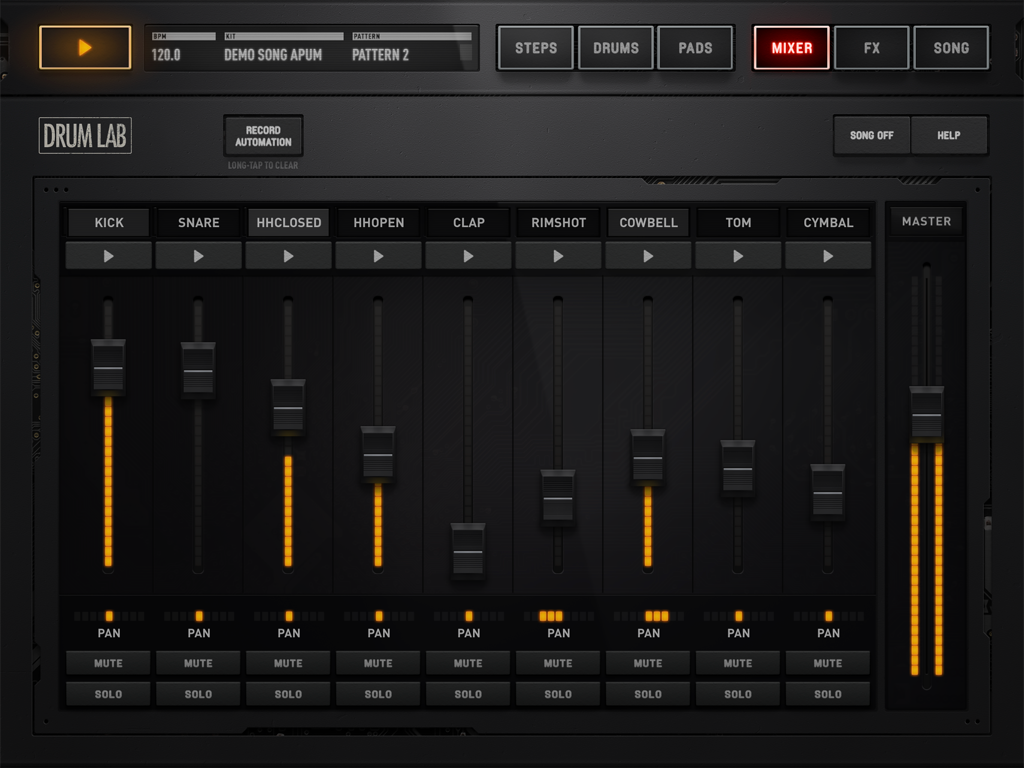Preview the CYMBAL channel sound

(x=828, y=255)
